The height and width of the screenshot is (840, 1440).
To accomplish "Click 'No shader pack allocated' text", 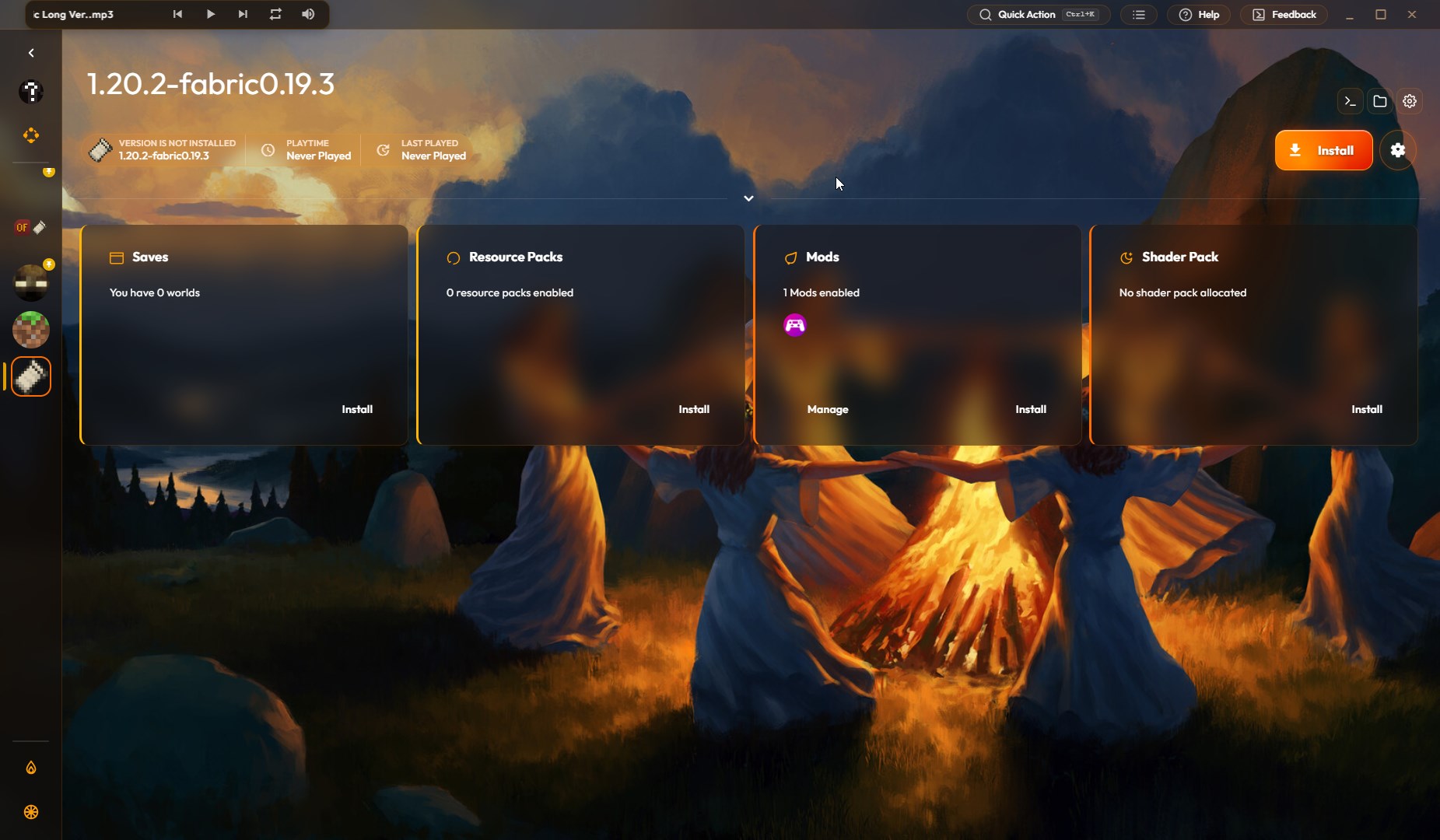I will point(1182,292).
